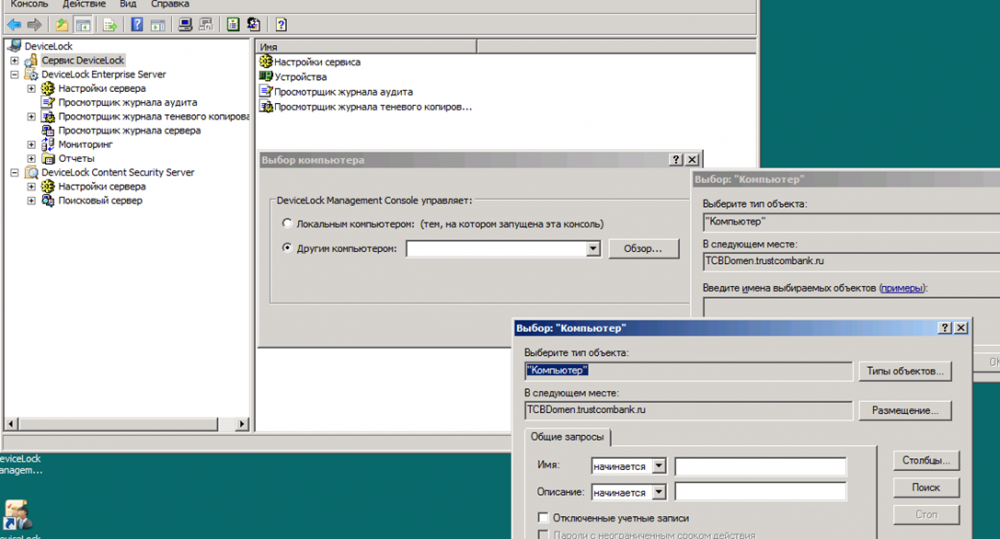Viewport: 1000px width, 539px height.
Task: Click the Просмотрщик журнала сервера tree icon
Action: point(48,131)
